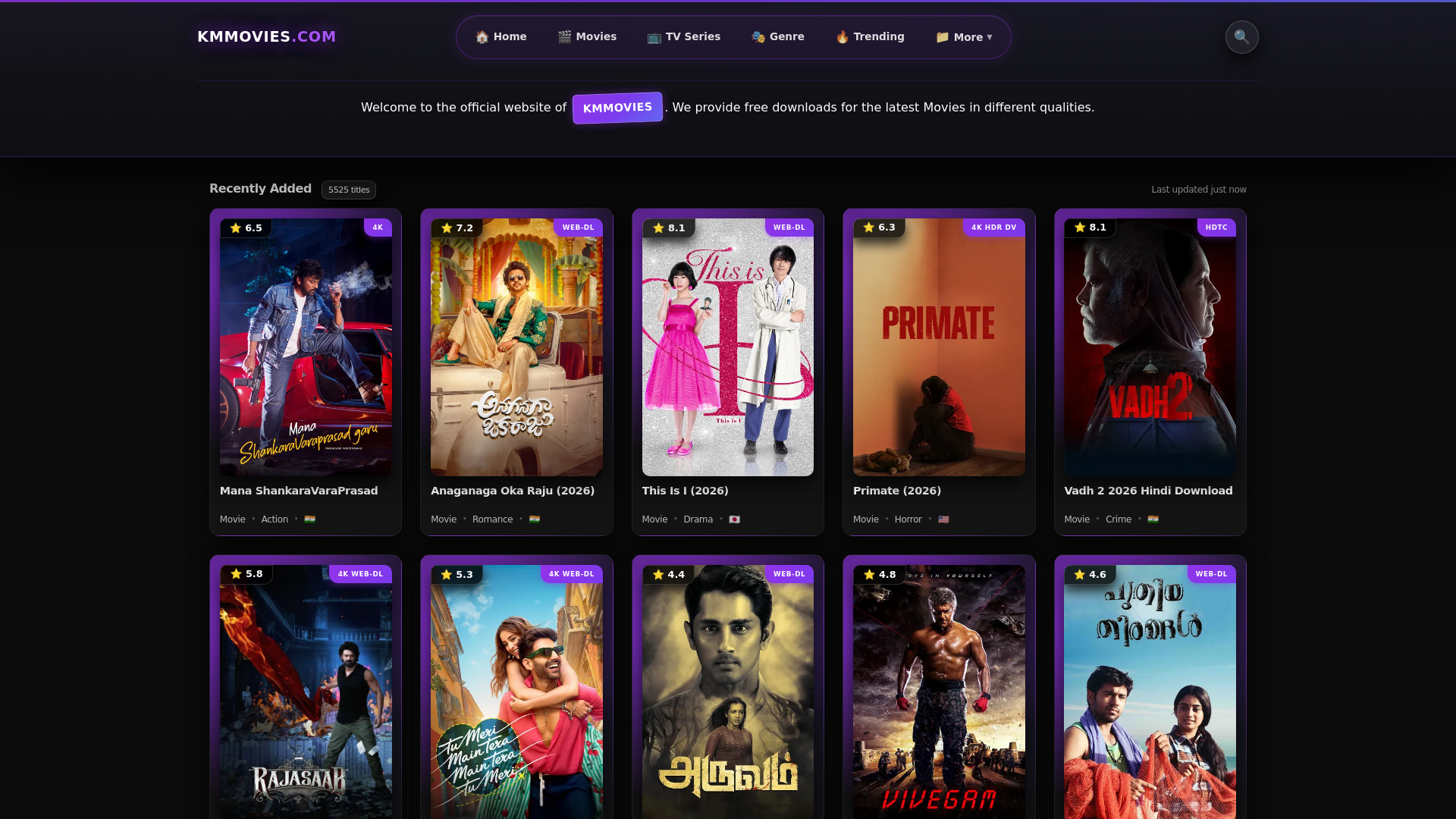1456x819 pixels.
Task: Open the Tu Meri Main Tera poster
Action: pos(516,692)
